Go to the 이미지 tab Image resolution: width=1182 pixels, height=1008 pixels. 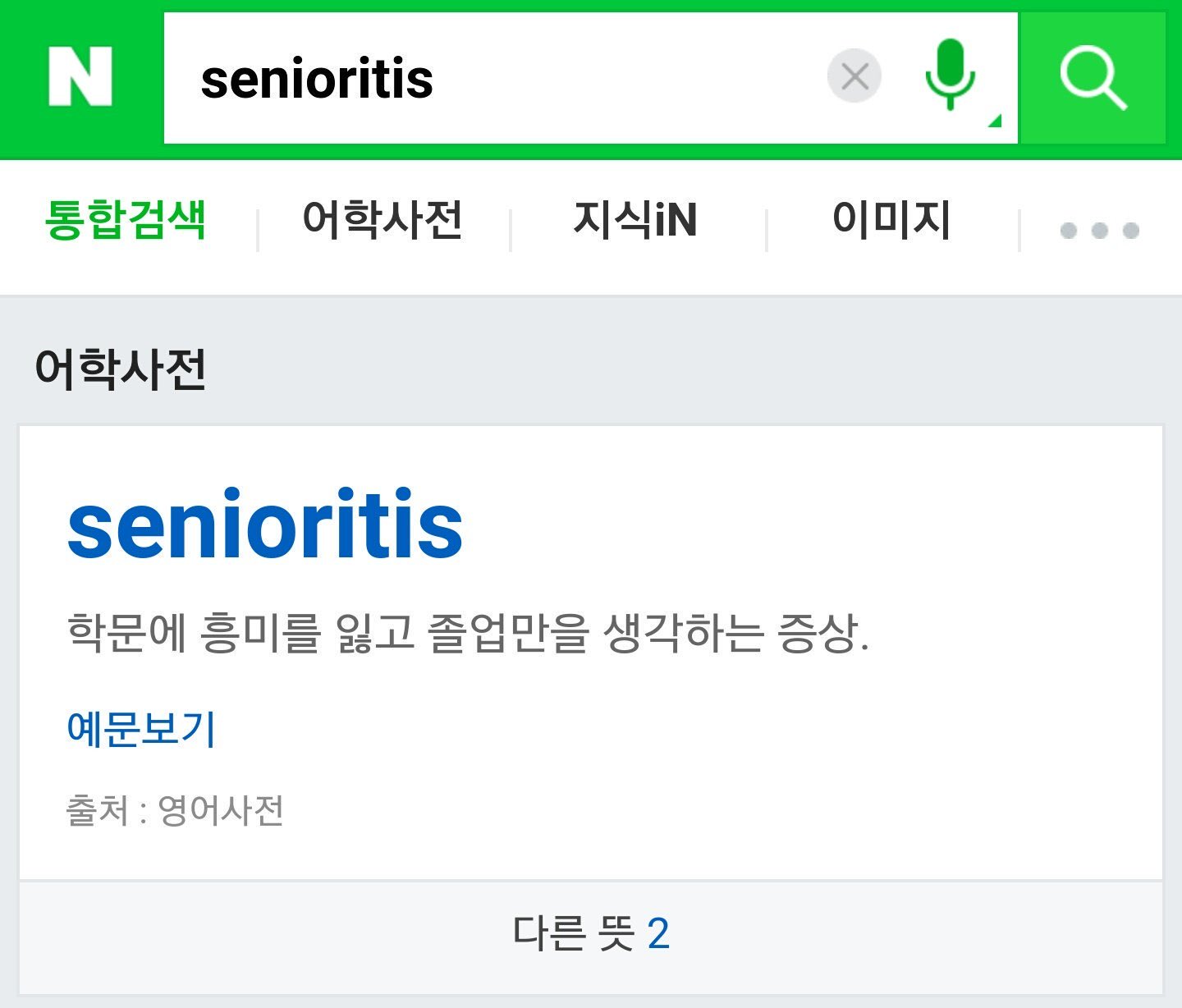[x=891, y=220]
